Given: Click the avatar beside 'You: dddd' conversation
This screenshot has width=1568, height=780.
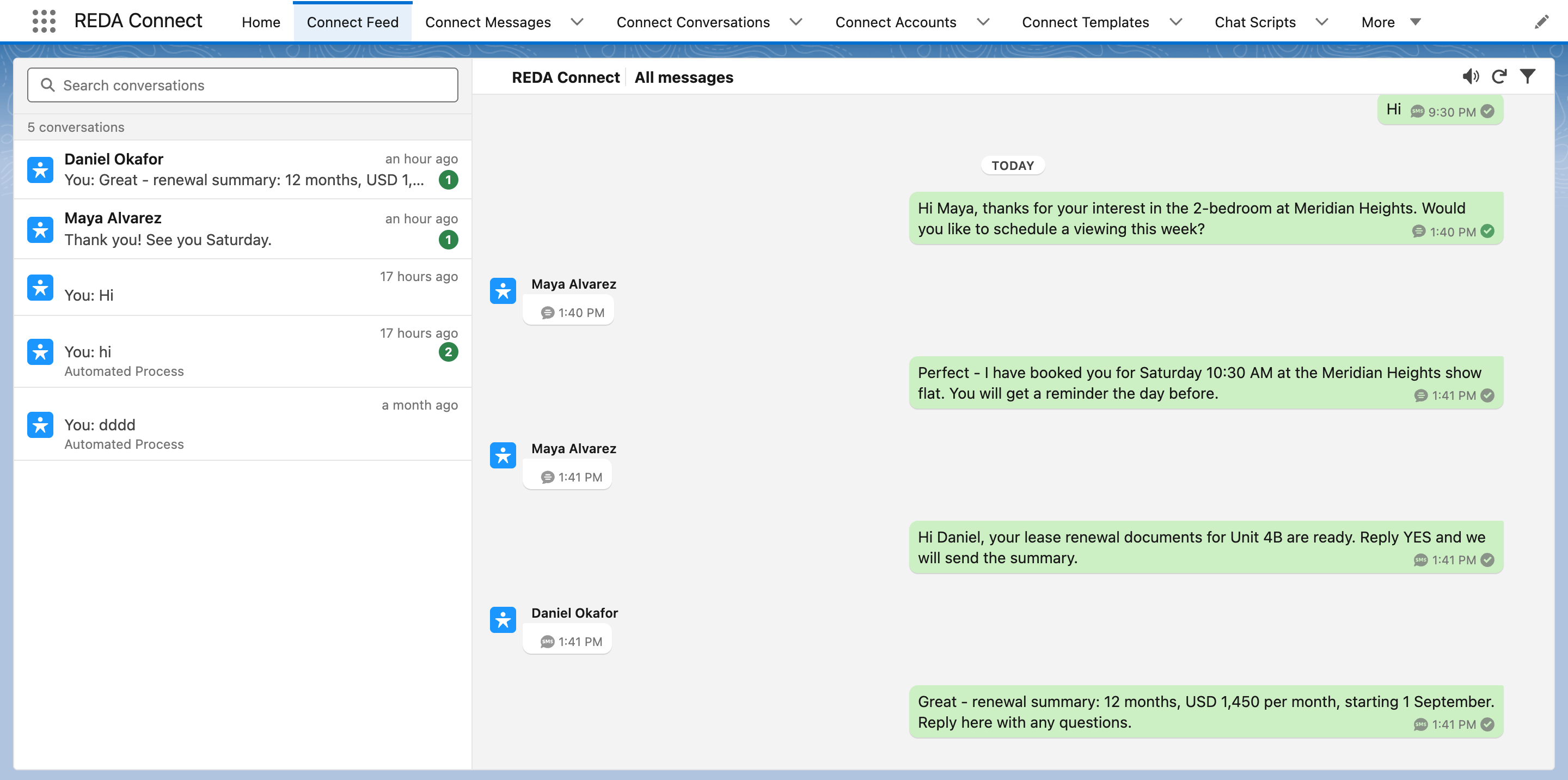Looking at the screenshot, I should (40, 425).
